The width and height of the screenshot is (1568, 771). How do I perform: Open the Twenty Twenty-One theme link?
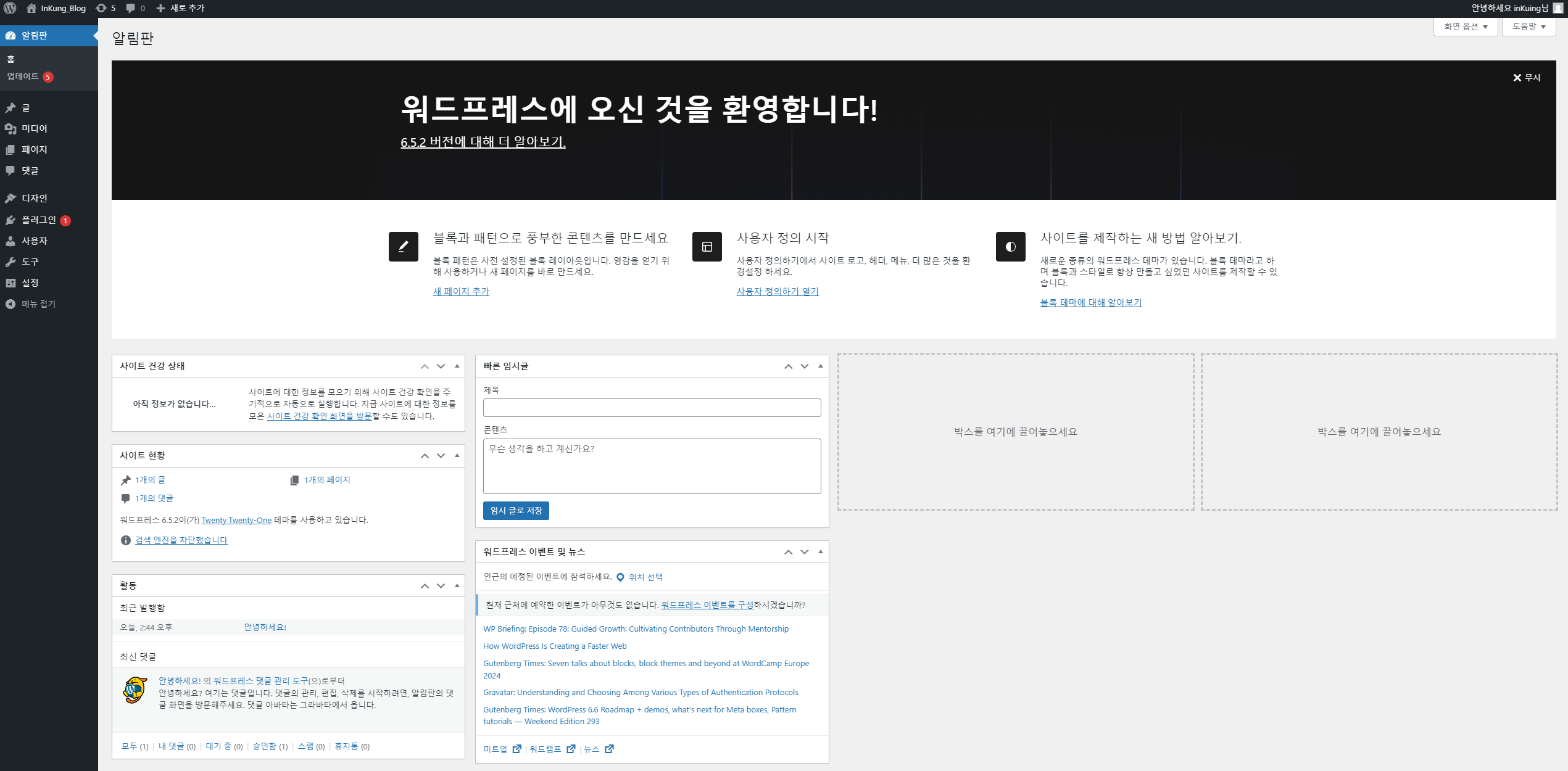pyautogui.click(x=236, y=520)
